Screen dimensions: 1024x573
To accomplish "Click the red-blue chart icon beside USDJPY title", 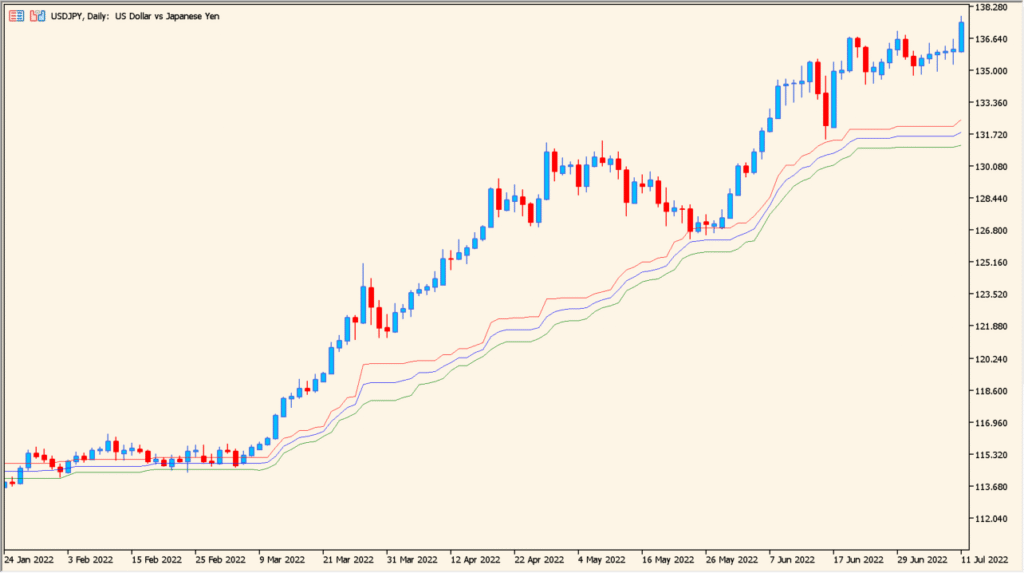I will click(37, 16).
